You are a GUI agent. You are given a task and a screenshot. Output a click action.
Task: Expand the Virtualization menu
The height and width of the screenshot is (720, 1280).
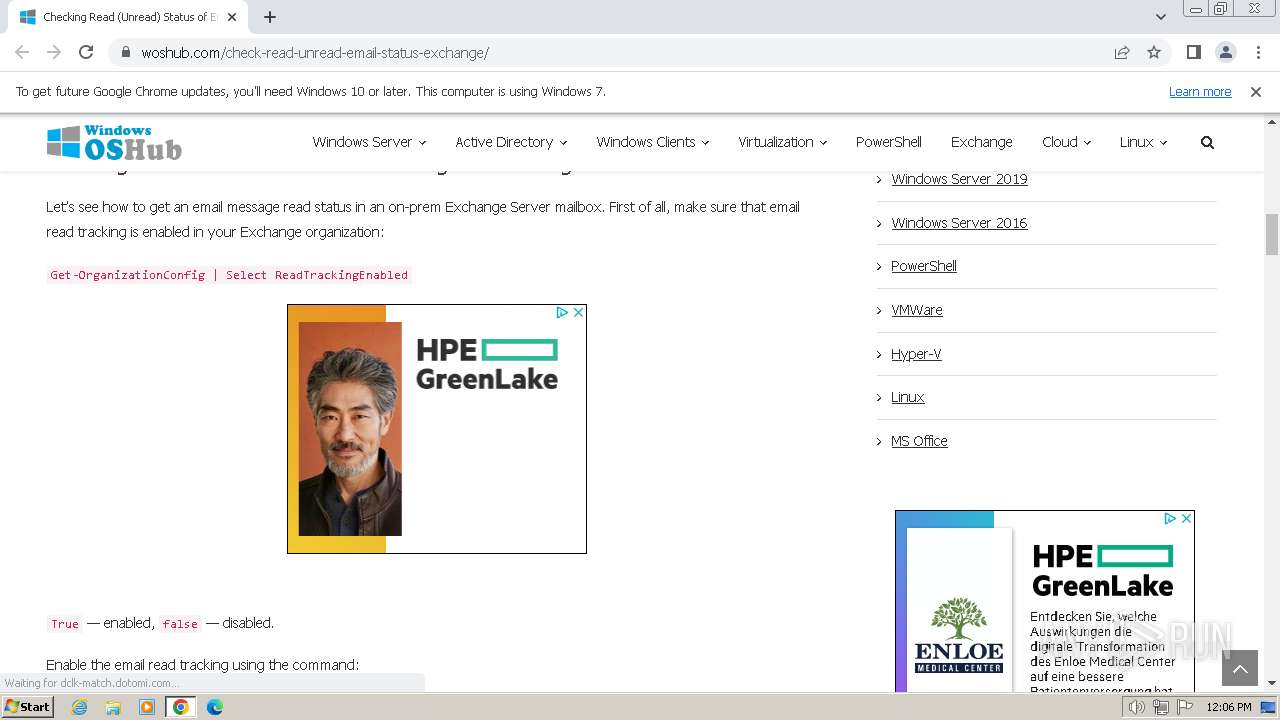tap(783, 142)
